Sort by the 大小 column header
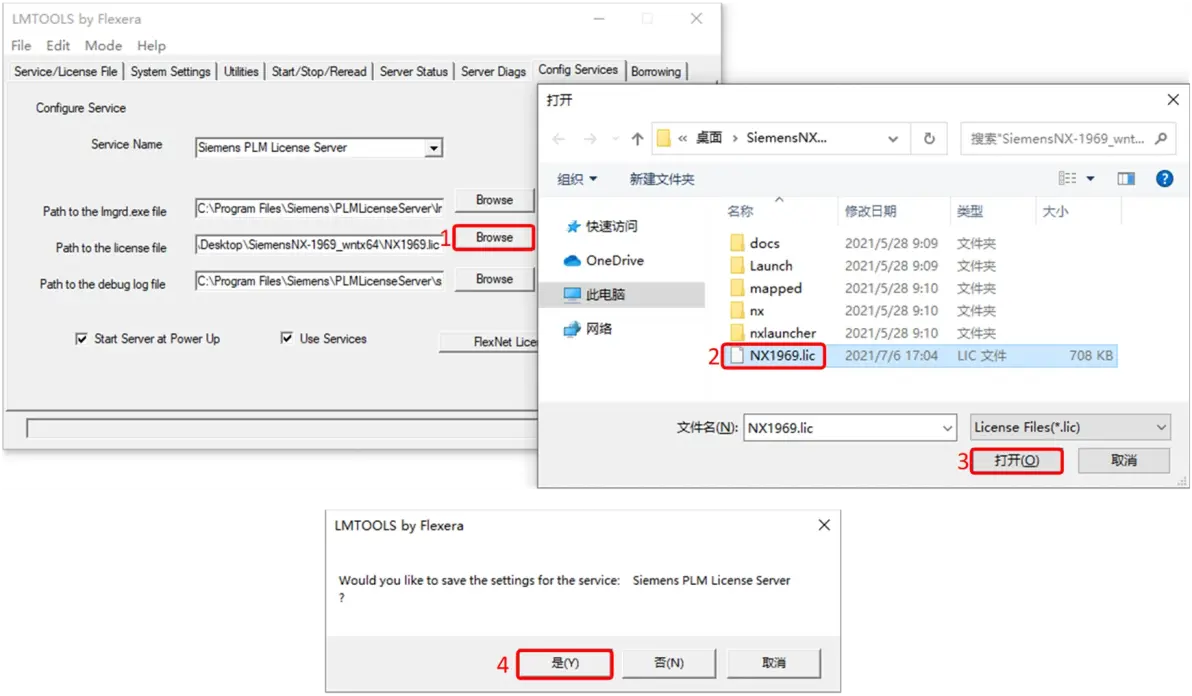Screen dimensions: 1192x696 (x=1054, y=211)
